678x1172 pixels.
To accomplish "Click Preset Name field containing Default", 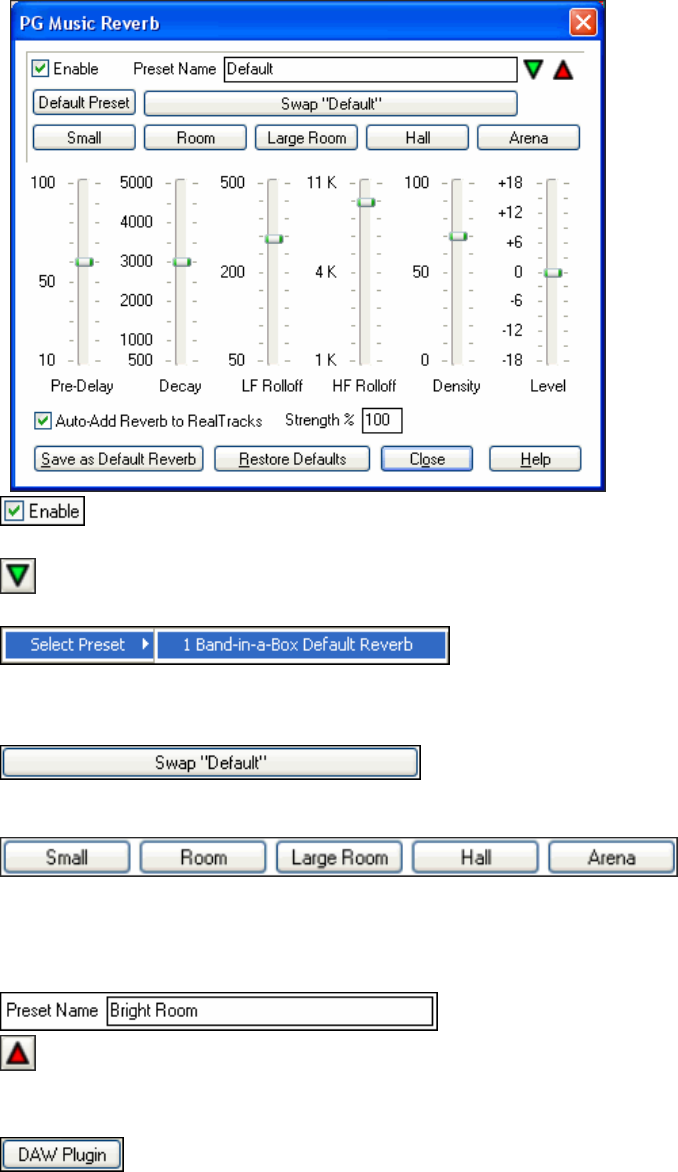I will 371,69.
